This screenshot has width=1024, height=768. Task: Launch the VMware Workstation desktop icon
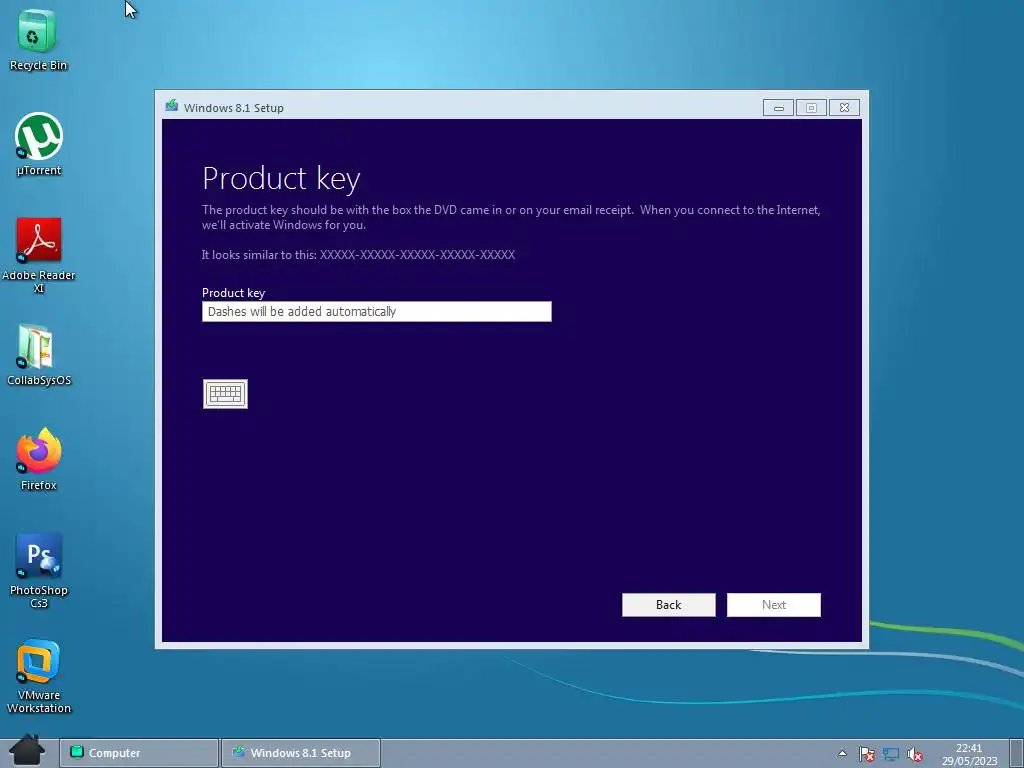[x=39, y=676]
